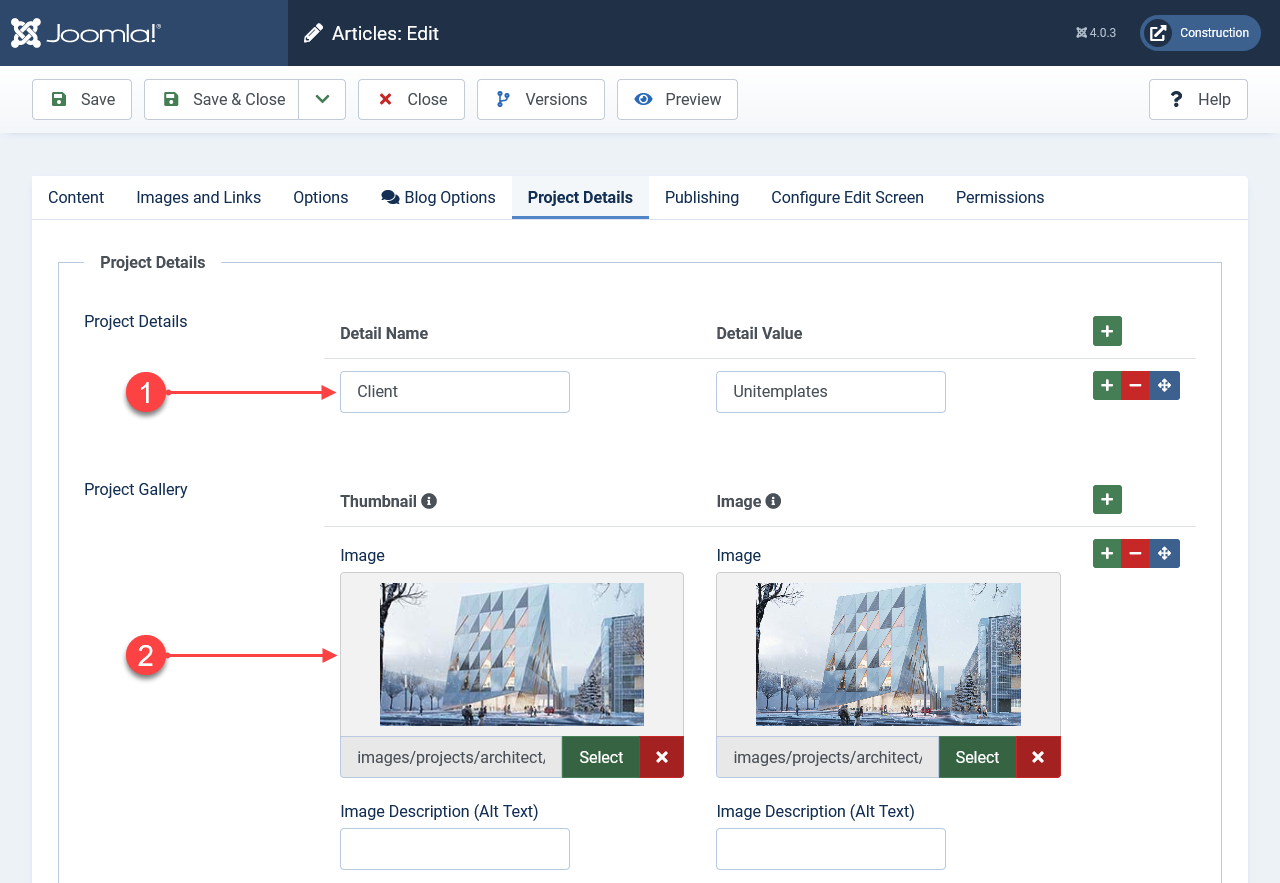Click the Detail Name column heading
This screenshot has width=1280, height=883.
point(384,333)
